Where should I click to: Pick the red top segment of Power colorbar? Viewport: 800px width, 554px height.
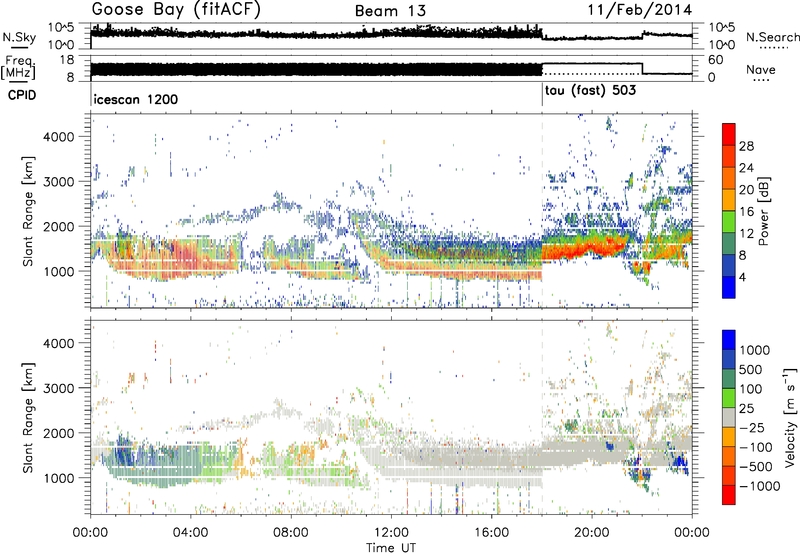729,134
